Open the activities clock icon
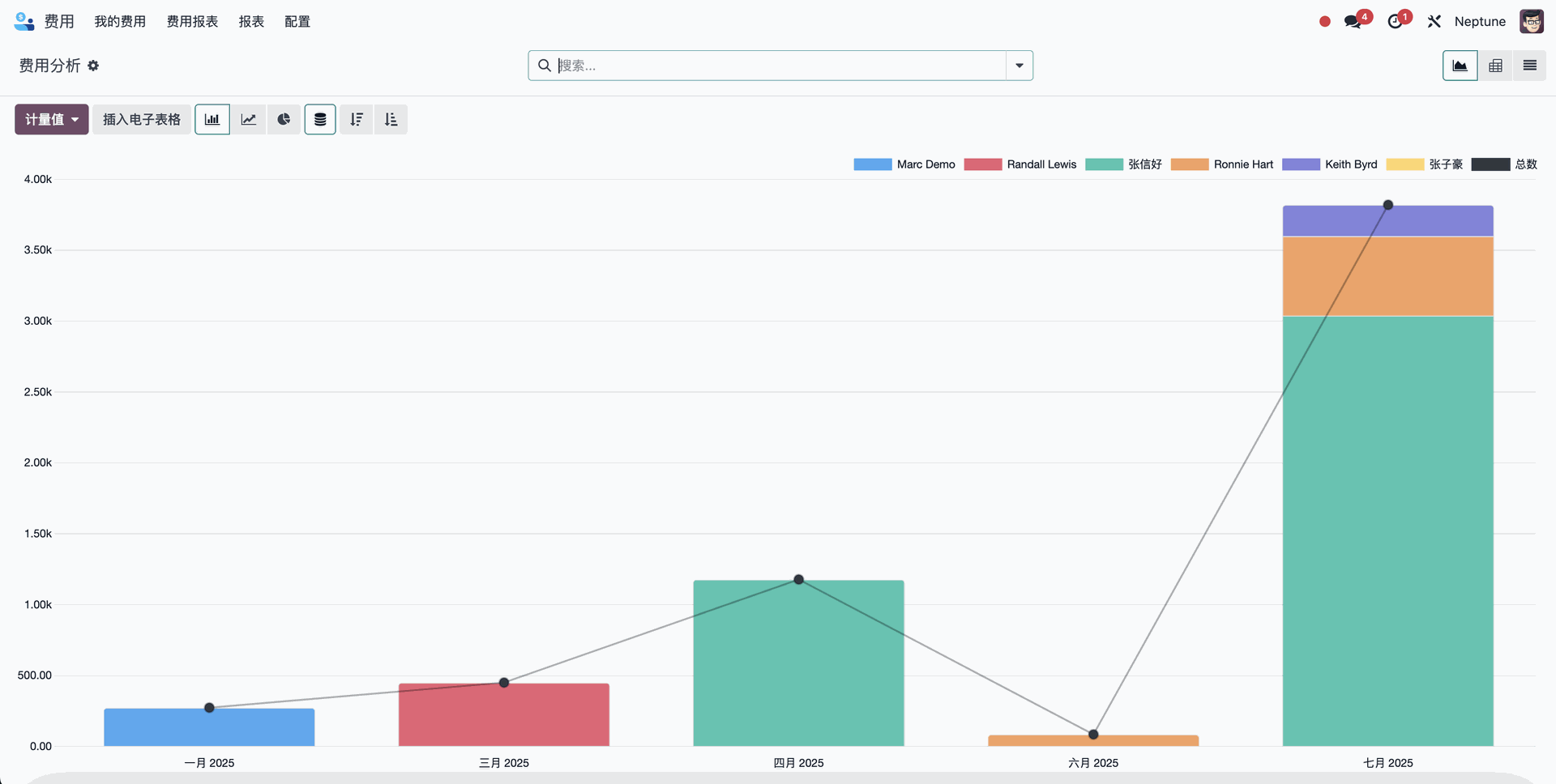The image size is (1556, 784). (1396, 22)
